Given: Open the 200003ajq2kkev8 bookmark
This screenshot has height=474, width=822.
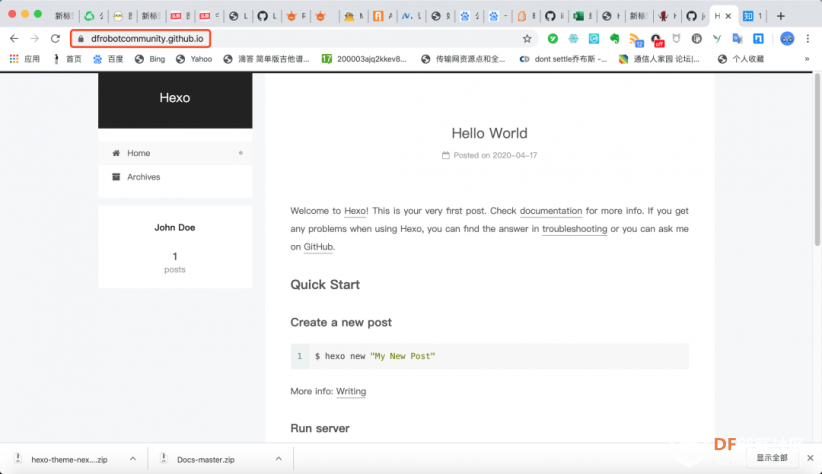Looking at the screenshot, I should (x=364, y=59).
